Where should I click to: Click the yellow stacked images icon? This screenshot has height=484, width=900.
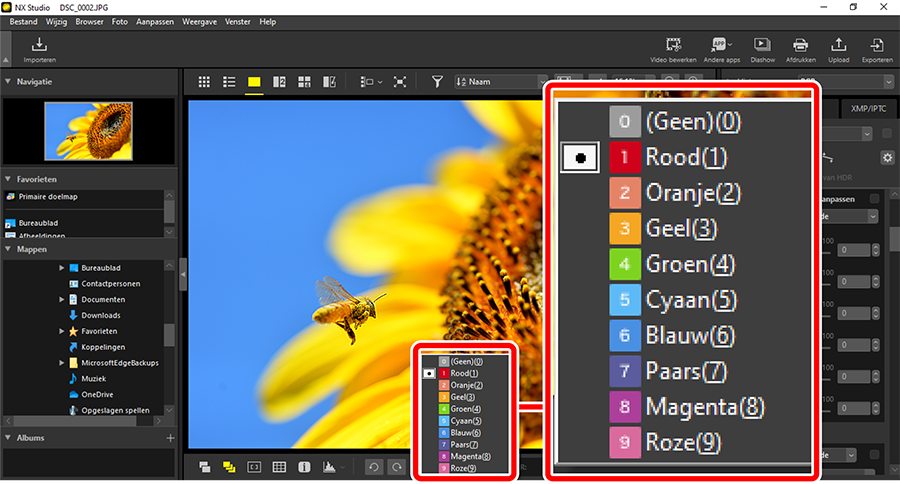click(229, 467)
